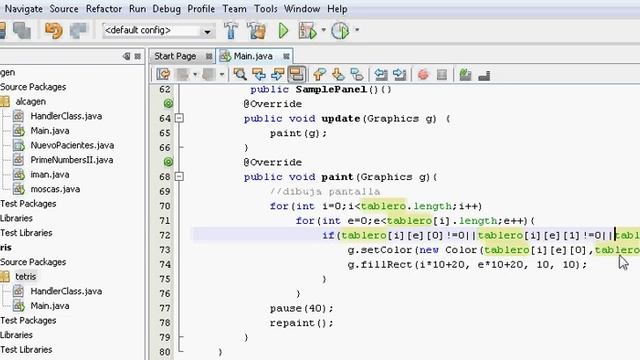Click the Profile Project icon
This screenshot has width=640, height=360.
point(340,31)
